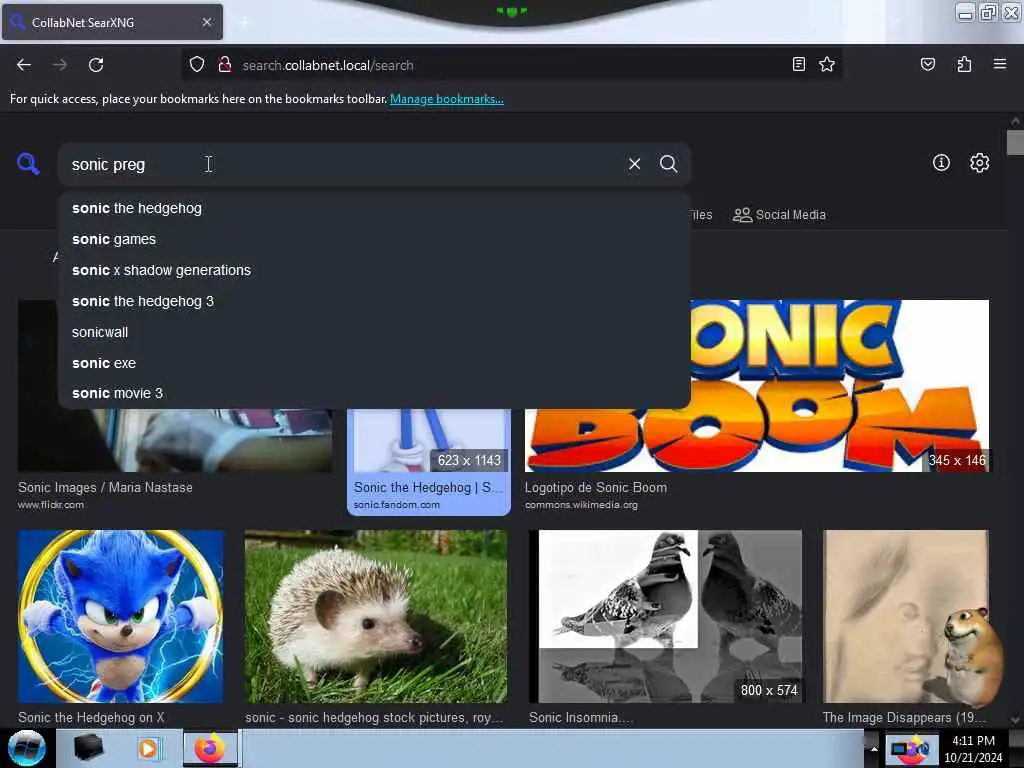This screenshot has width=1024, height=768.
Task: Click the www.flickr.com source text
Action: coord(51,505)
